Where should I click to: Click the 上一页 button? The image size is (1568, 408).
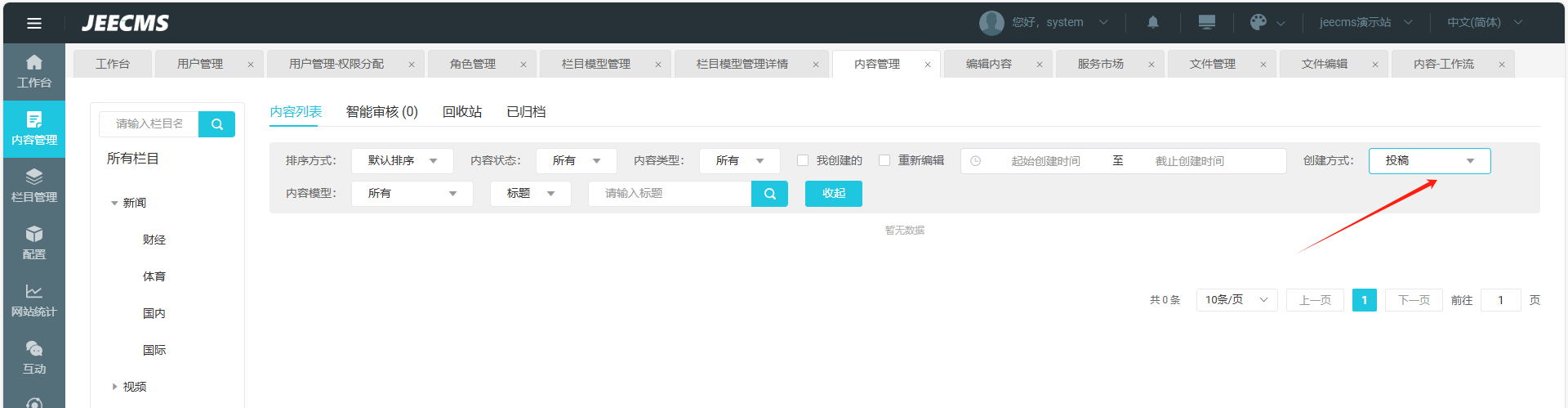pyautogui.click(x=1316, y=300)
